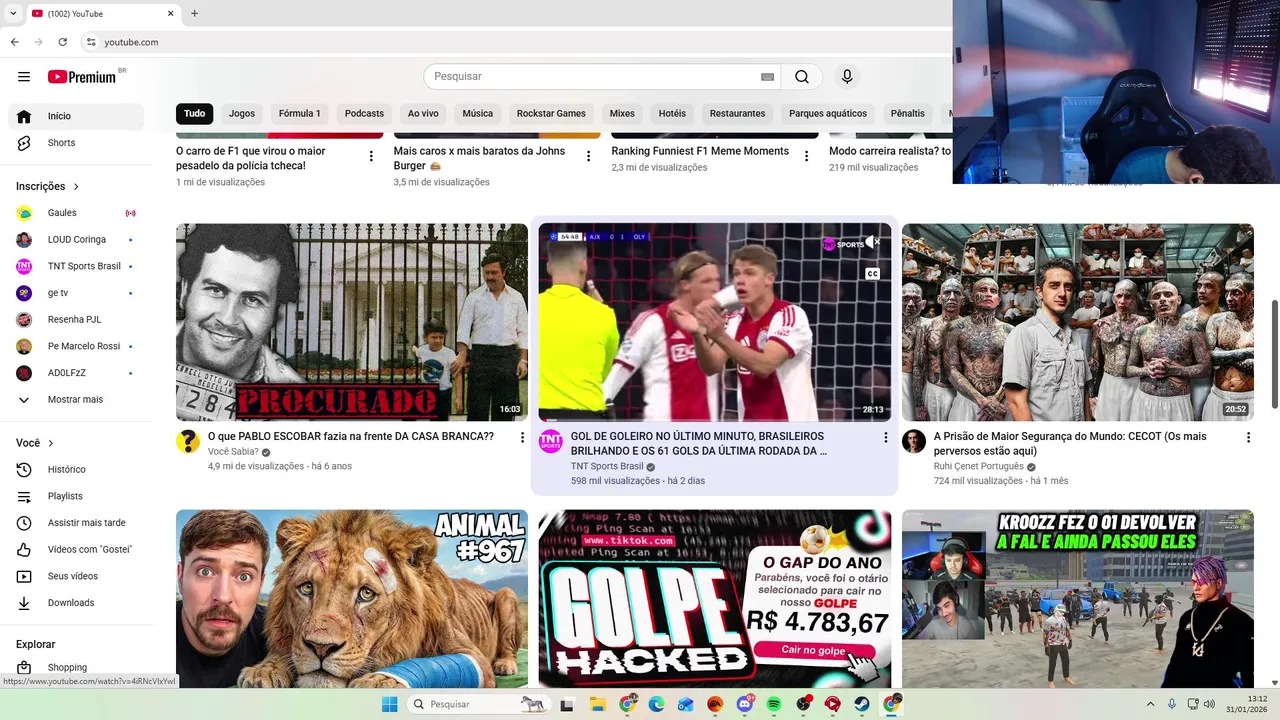This screenshot has height=720, width=1280.
Task: Play the CECOT prison video thumbnail
Action: tap(1078, 322)
